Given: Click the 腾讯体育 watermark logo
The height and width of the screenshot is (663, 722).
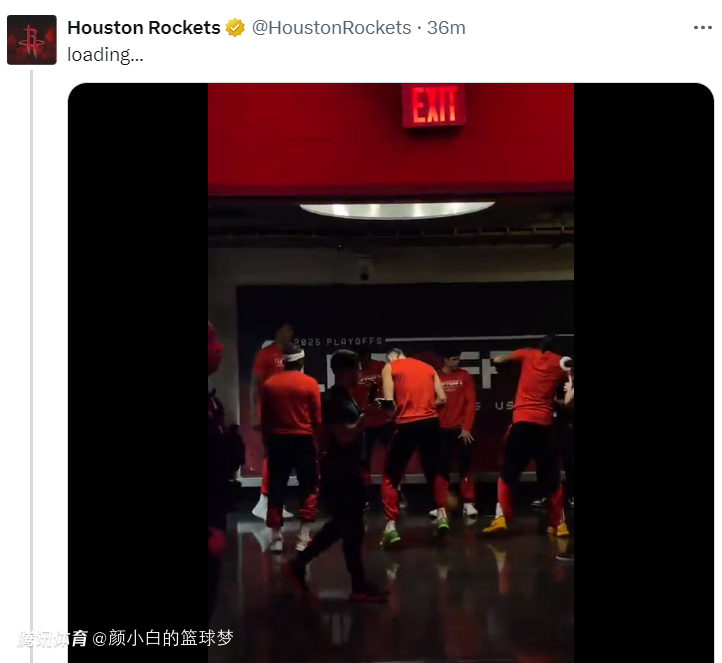Looking at the screenshot, I should [52, 639].
